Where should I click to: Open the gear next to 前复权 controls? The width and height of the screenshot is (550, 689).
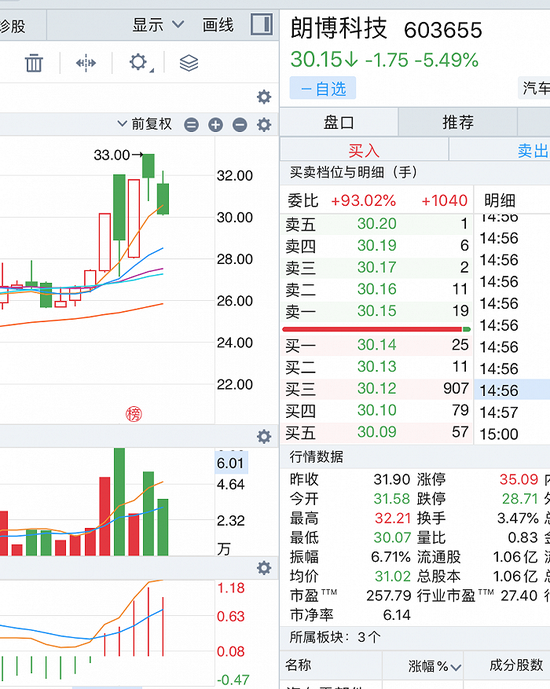pyautogui.click(x=264, y=125)
